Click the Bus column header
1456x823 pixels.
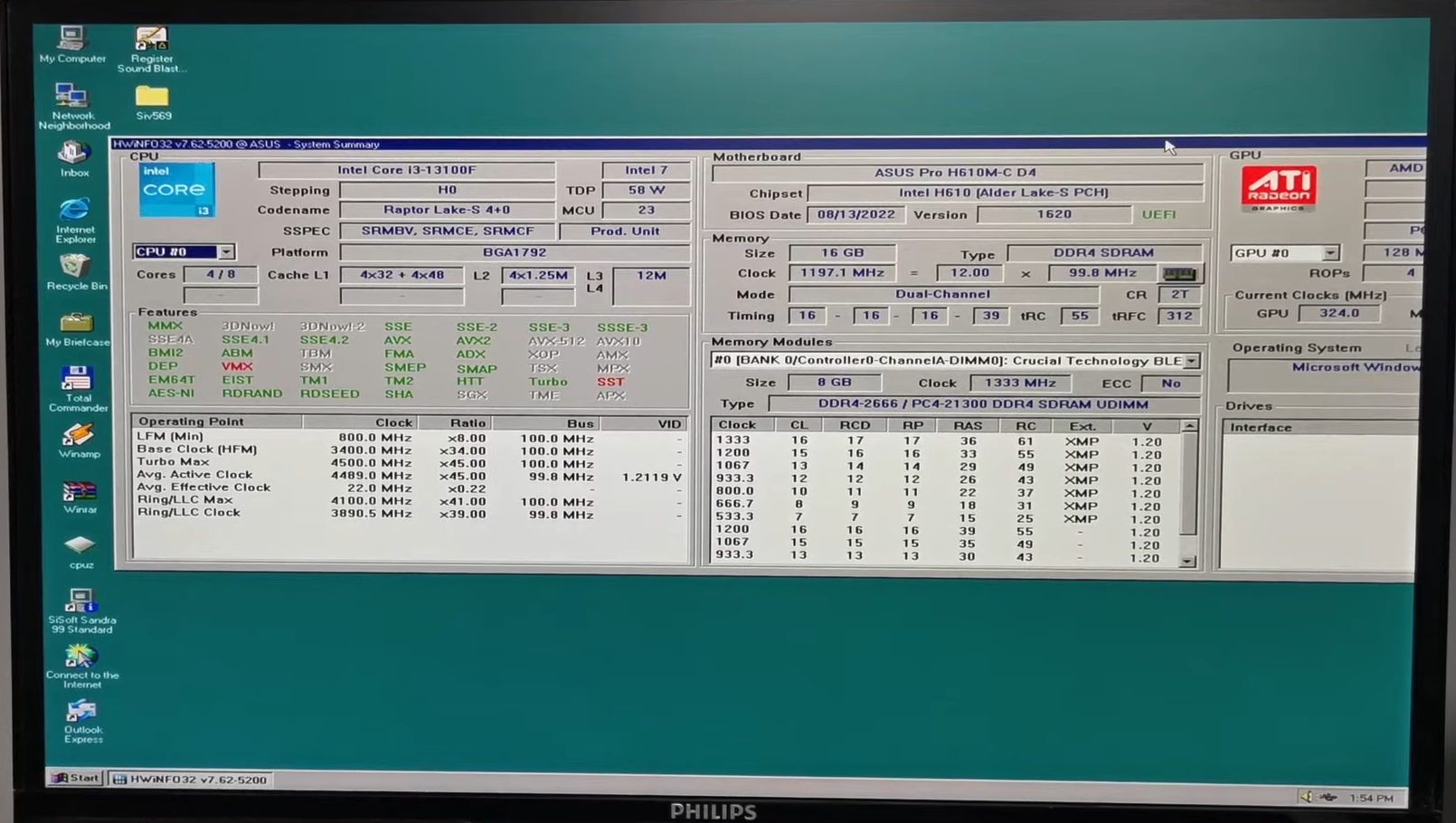545,423
